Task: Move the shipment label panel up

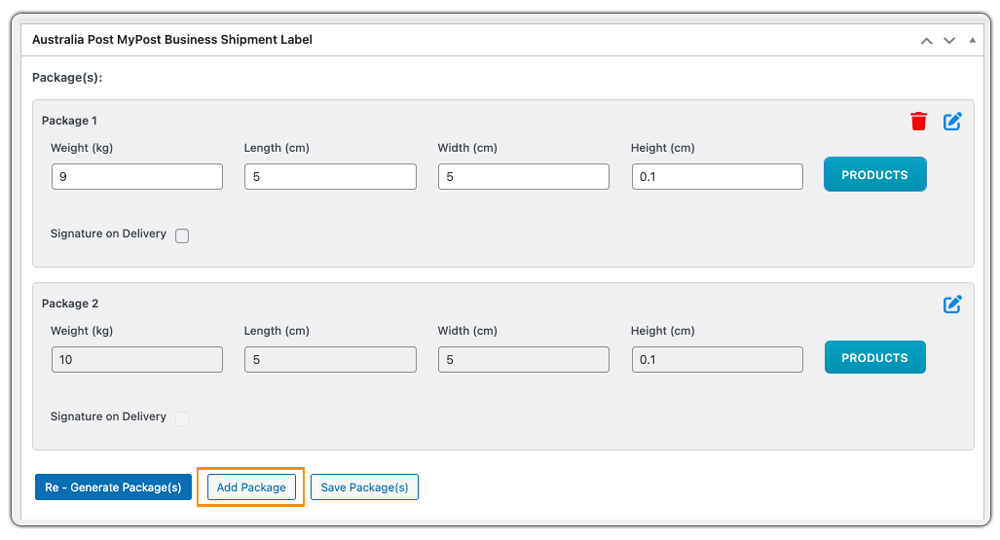Action: click(x=927, y=41)
